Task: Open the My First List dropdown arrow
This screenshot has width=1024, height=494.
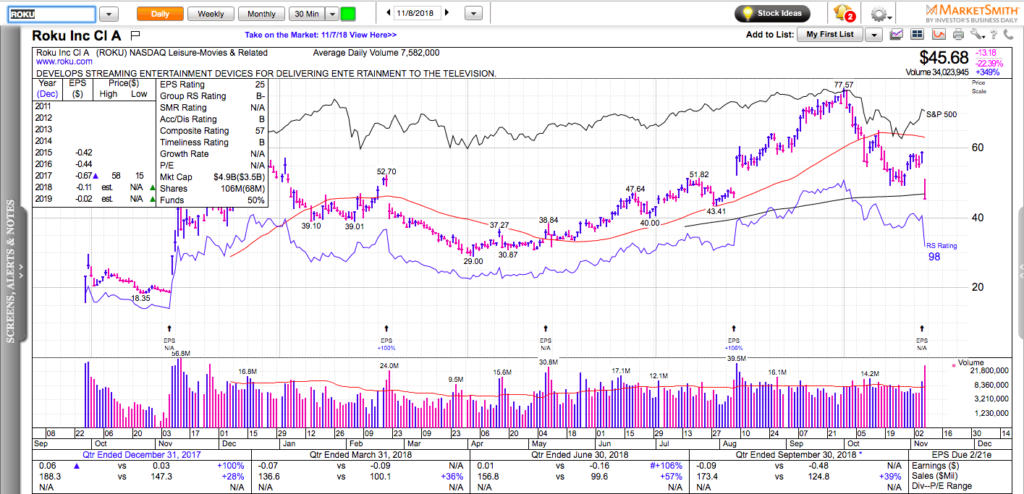Action: click(874, 35)
